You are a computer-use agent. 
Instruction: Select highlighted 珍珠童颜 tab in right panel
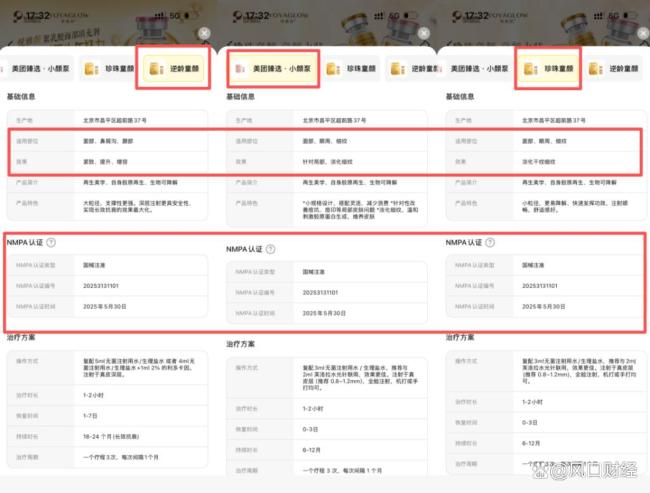(x=548, y=68)
